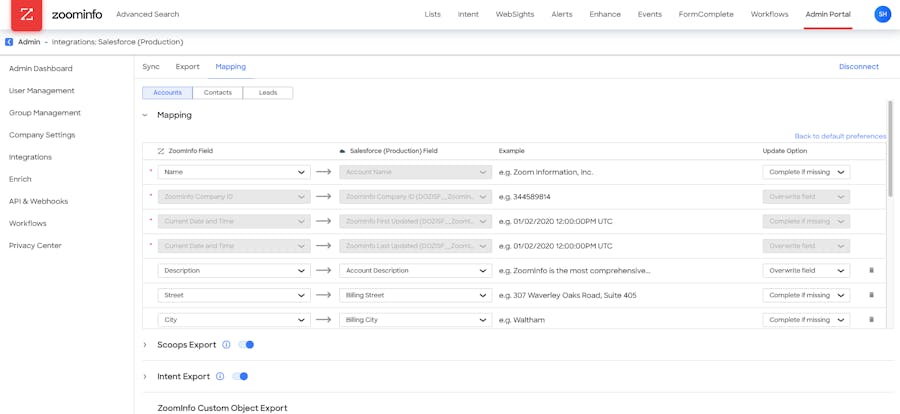Screen dimensions: 900x414
Task: Open the SH user avatar menu
Action: click(882, 14)
